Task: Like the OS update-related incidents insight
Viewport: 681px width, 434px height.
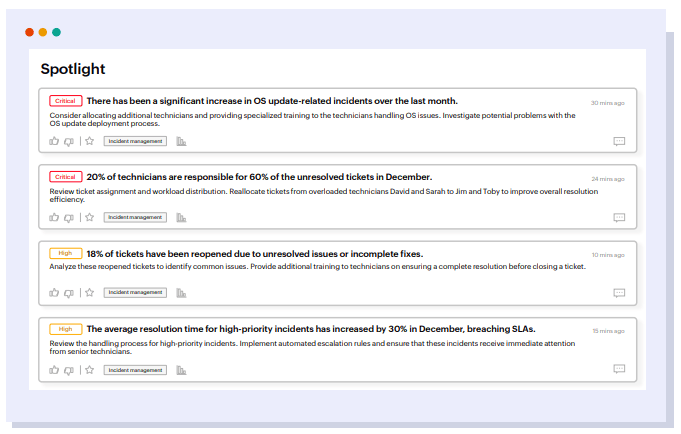Action: [x=54, y=141]
